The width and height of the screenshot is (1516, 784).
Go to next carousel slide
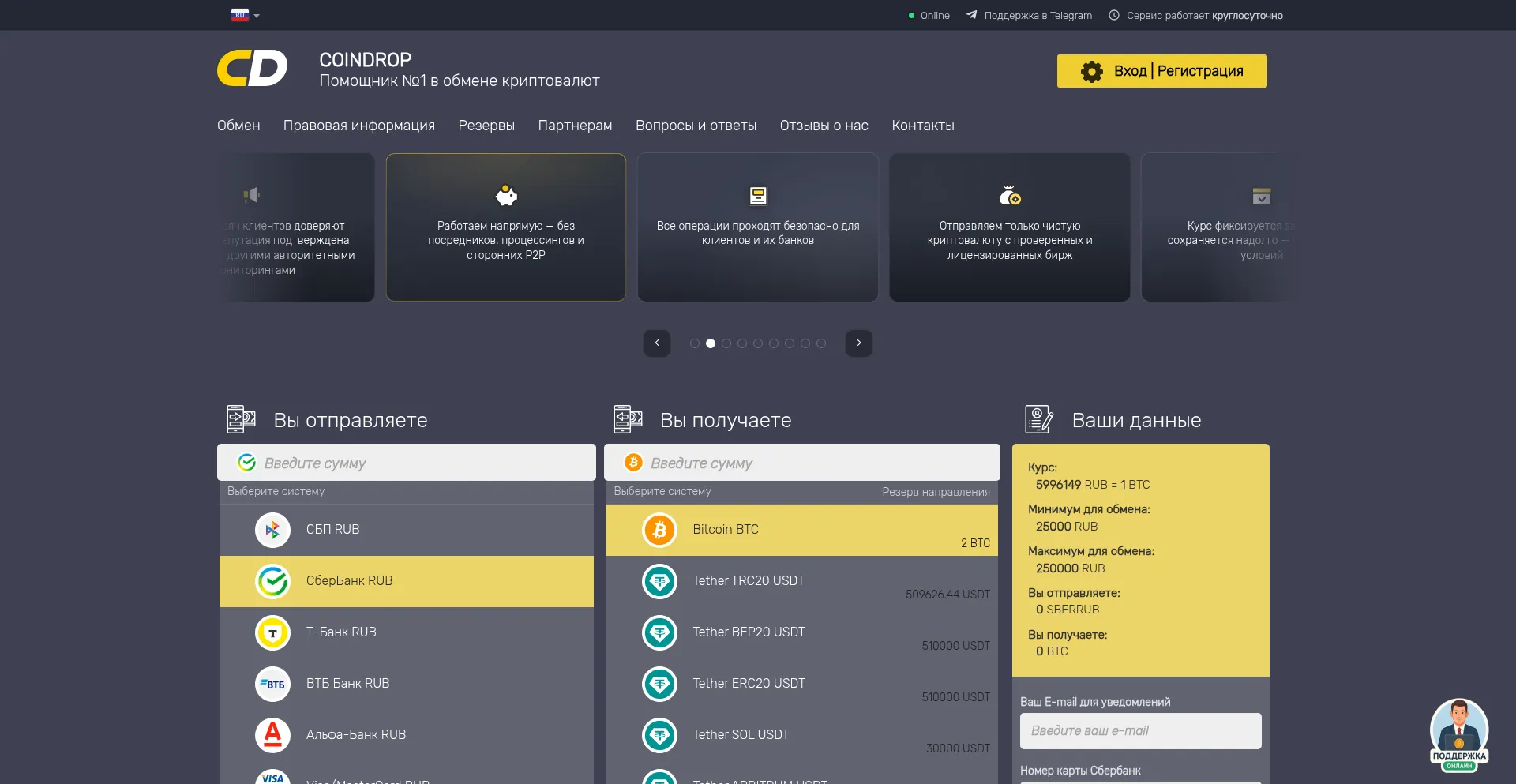pyautogui.click(x=859, y=343)
